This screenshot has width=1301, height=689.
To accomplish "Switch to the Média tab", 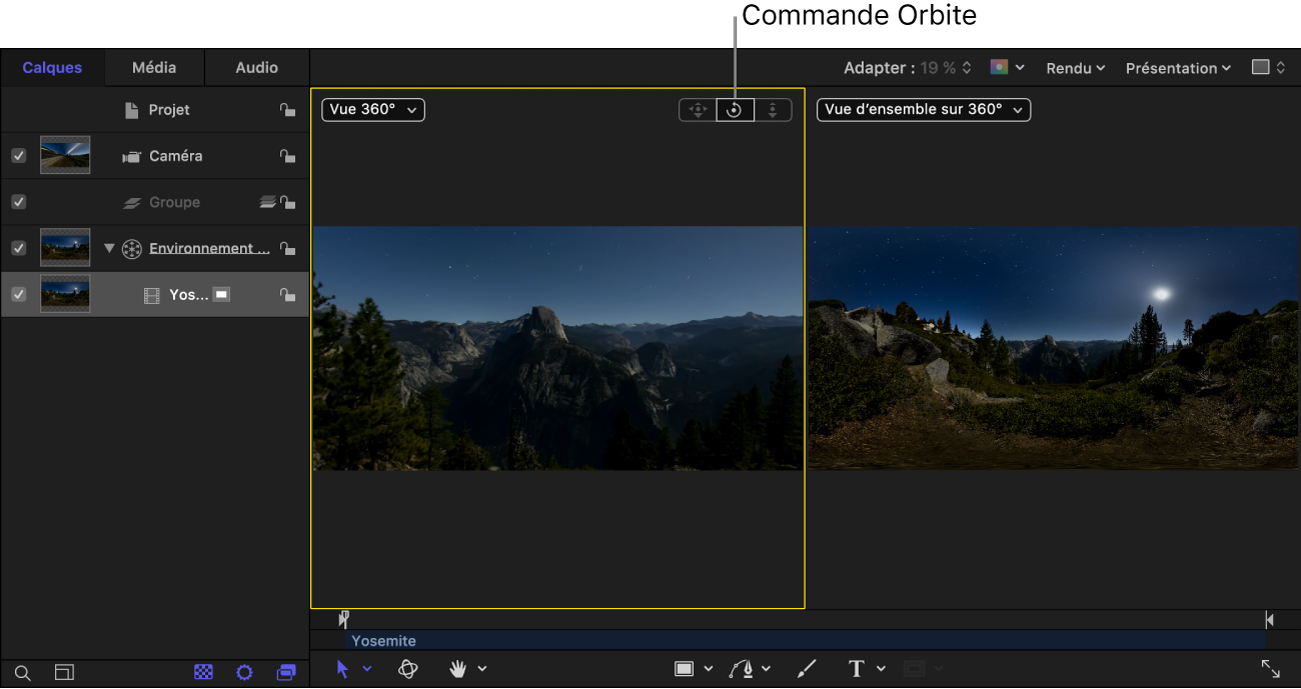I will [154, 68].
